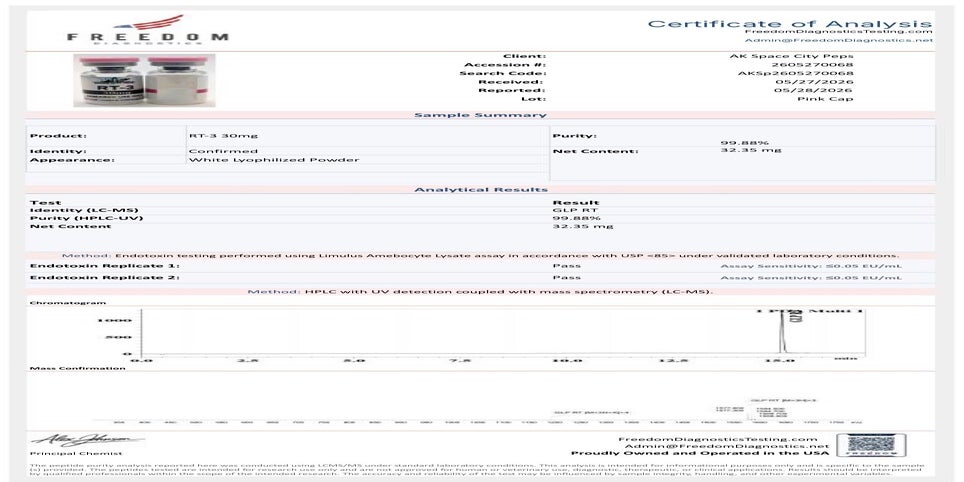
Task: Select product value RT-3 30mg
Action: (223, 136)
